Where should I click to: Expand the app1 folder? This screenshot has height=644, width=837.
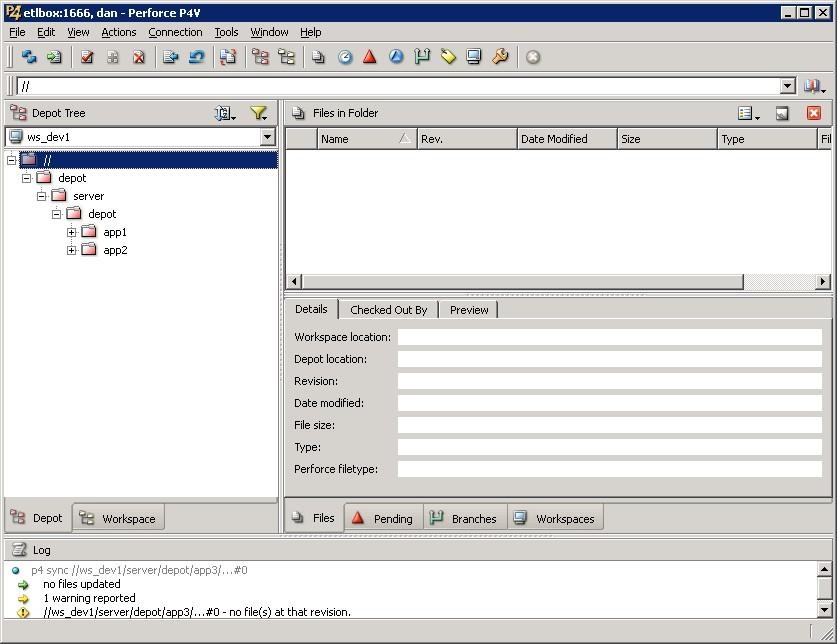click(72, 232)
